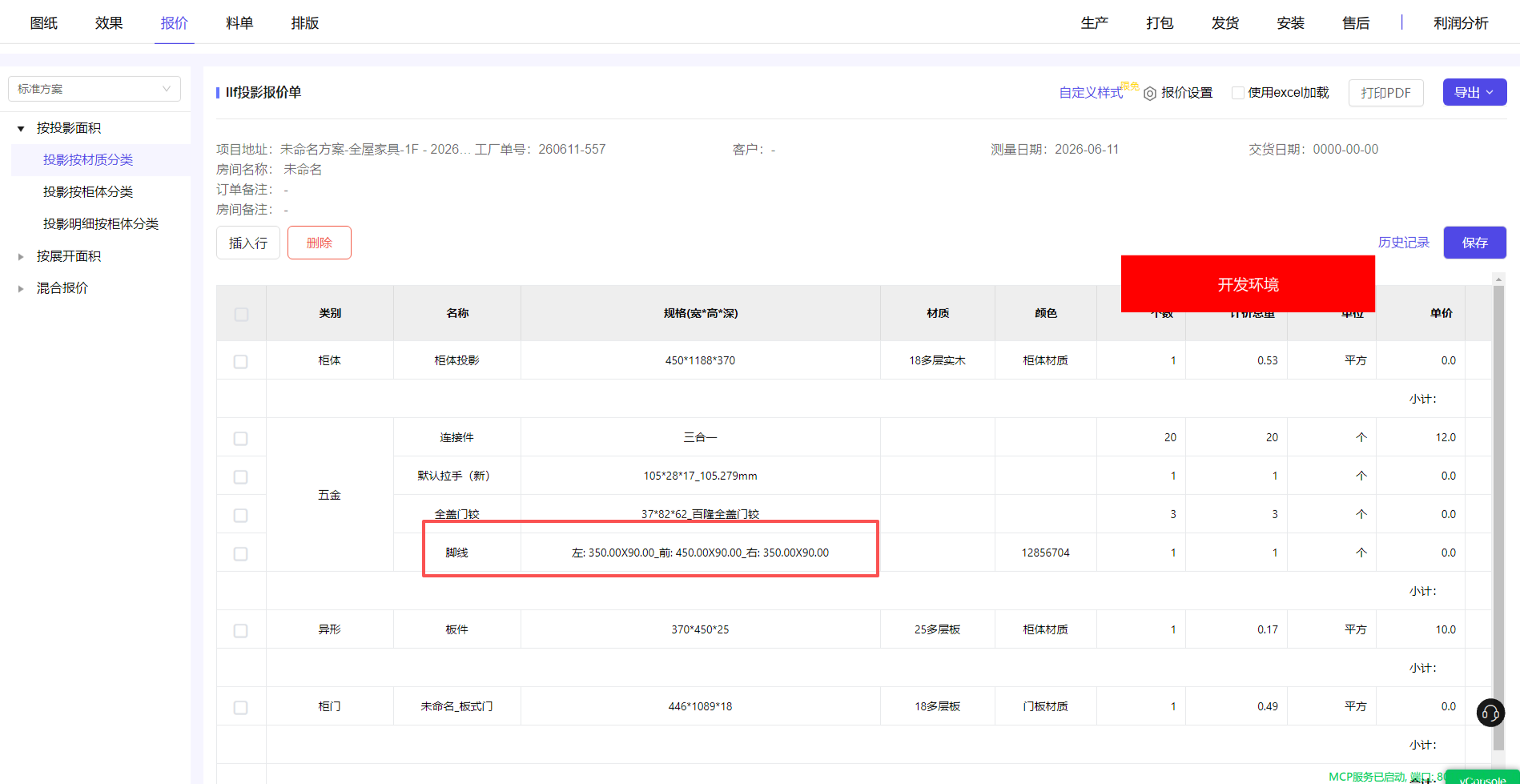Select all rows with header checkbox

(241, 314)
